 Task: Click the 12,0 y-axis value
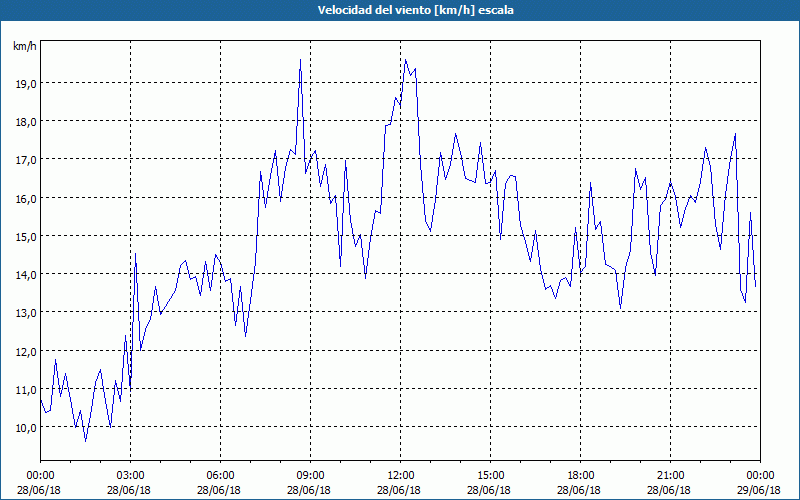pos(26,352)
